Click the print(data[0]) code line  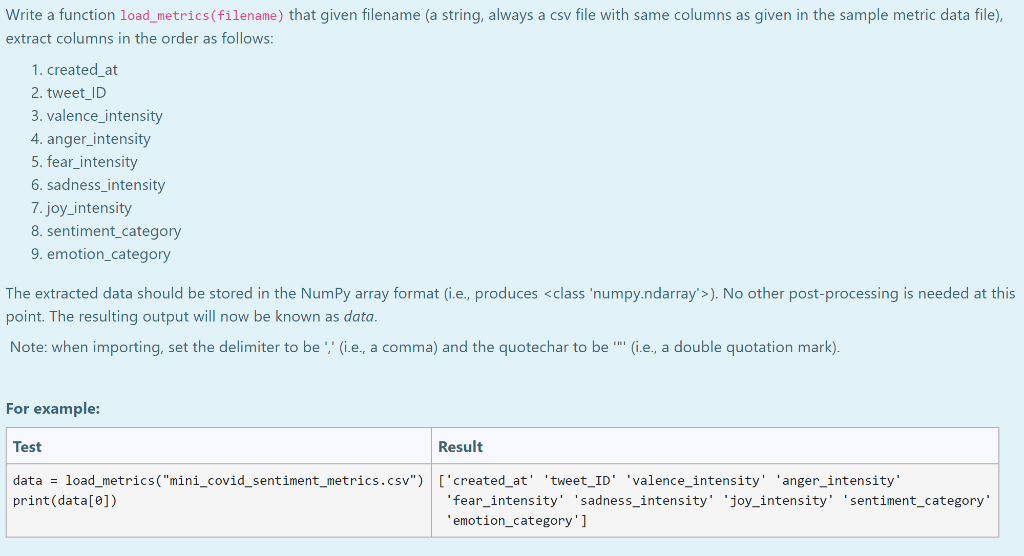tap(65, 501)
